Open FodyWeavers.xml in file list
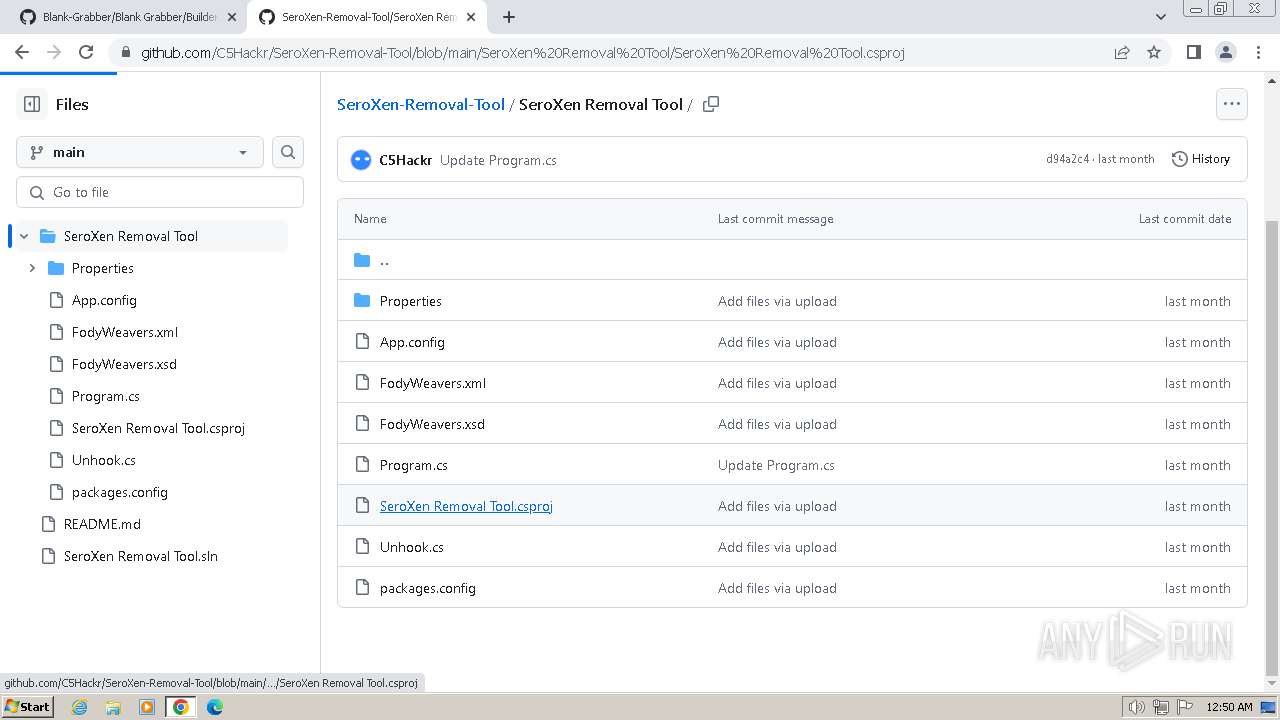The image size is (1280, 720). click(433, 383)
